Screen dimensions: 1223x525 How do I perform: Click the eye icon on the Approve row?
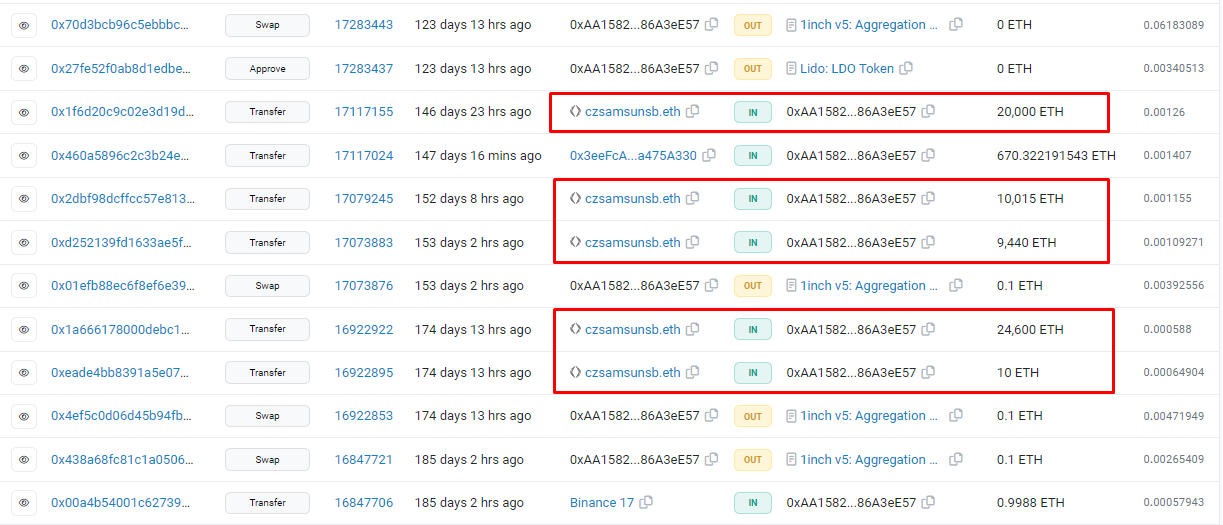pos(24,69)
